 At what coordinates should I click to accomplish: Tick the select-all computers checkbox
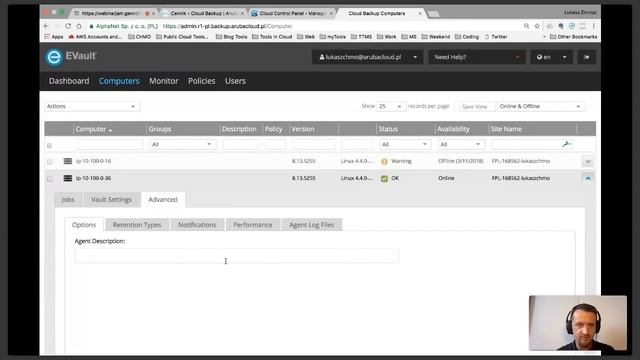coord(49,146)
